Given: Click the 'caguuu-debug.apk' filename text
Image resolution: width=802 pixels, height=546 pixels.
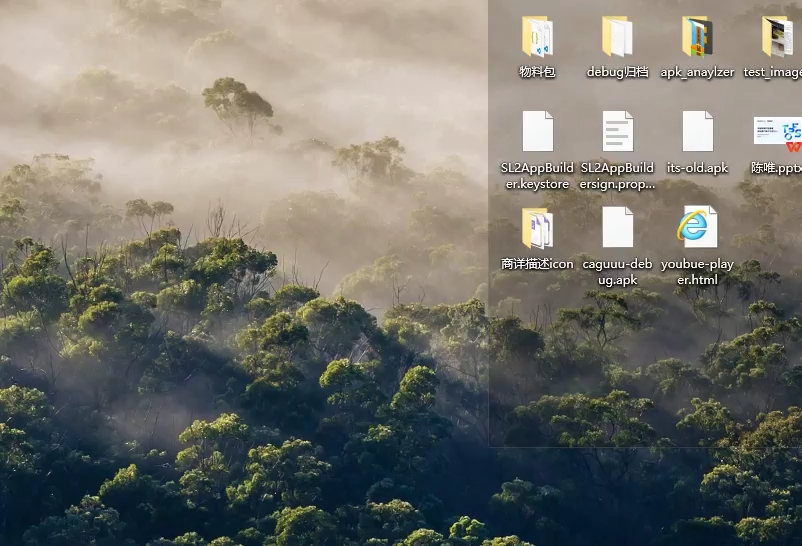Looking at the screenshot, I should tap(617, 272).
